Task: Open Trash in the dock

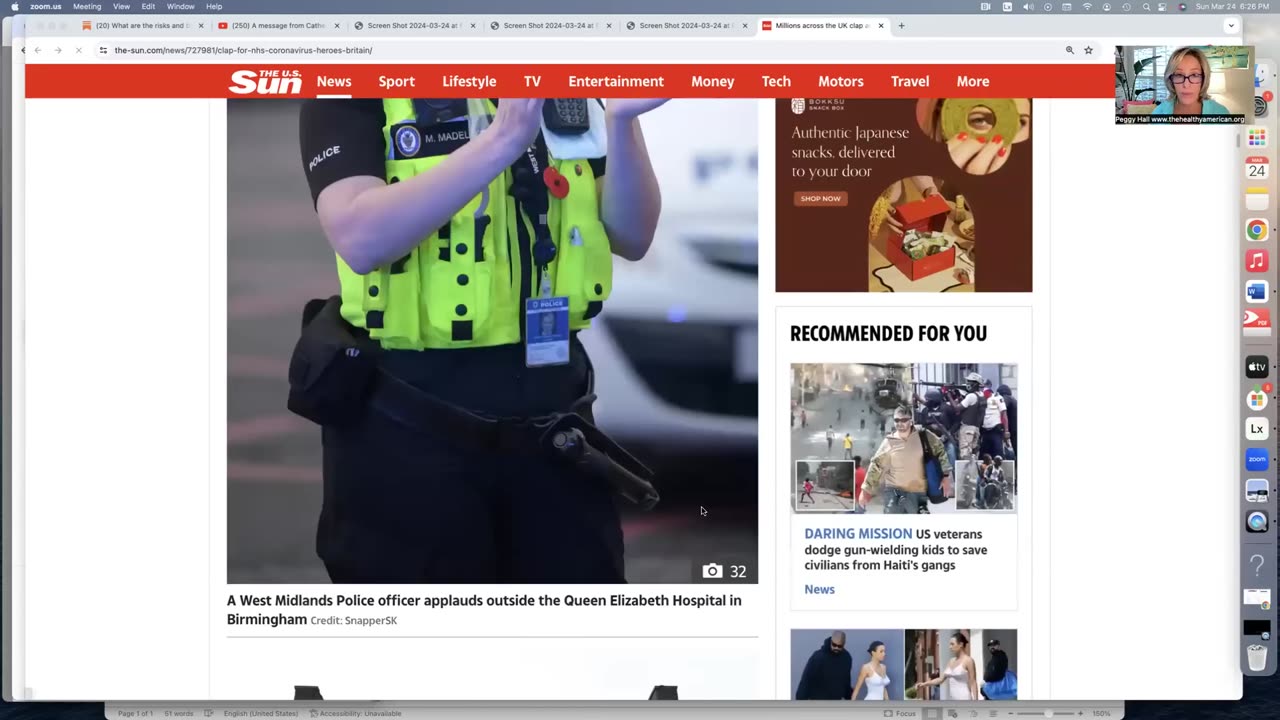Action: (1257, 658)
